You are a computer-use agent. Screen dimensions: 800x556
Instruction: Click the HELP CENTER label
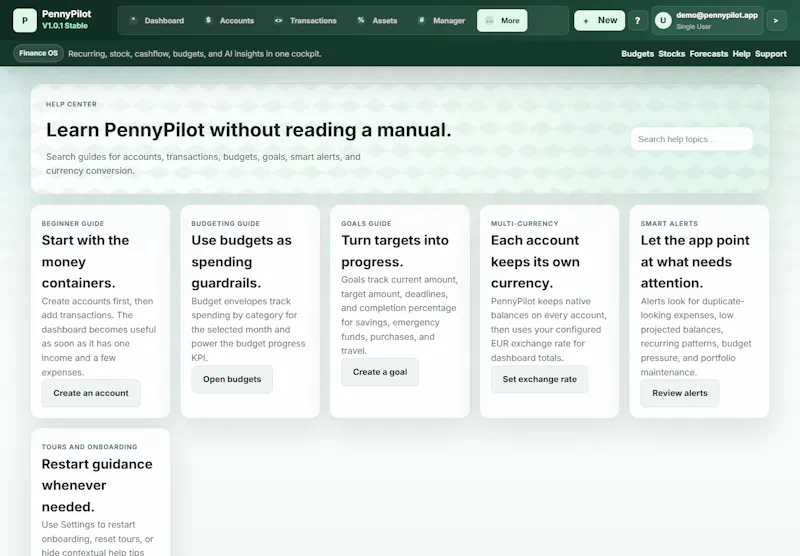[71, 104]
